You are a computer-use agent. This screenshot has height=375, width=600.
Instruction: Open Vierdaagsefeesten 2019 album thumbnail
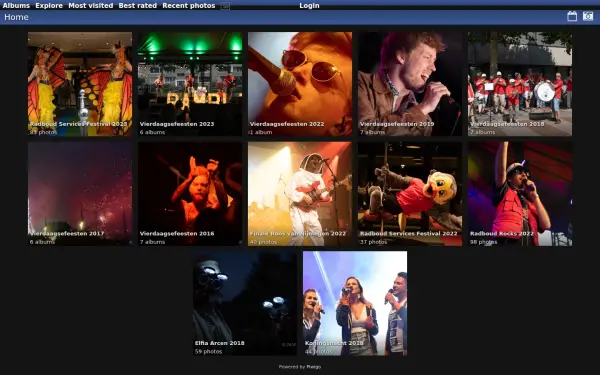click(x=410, y=84)
